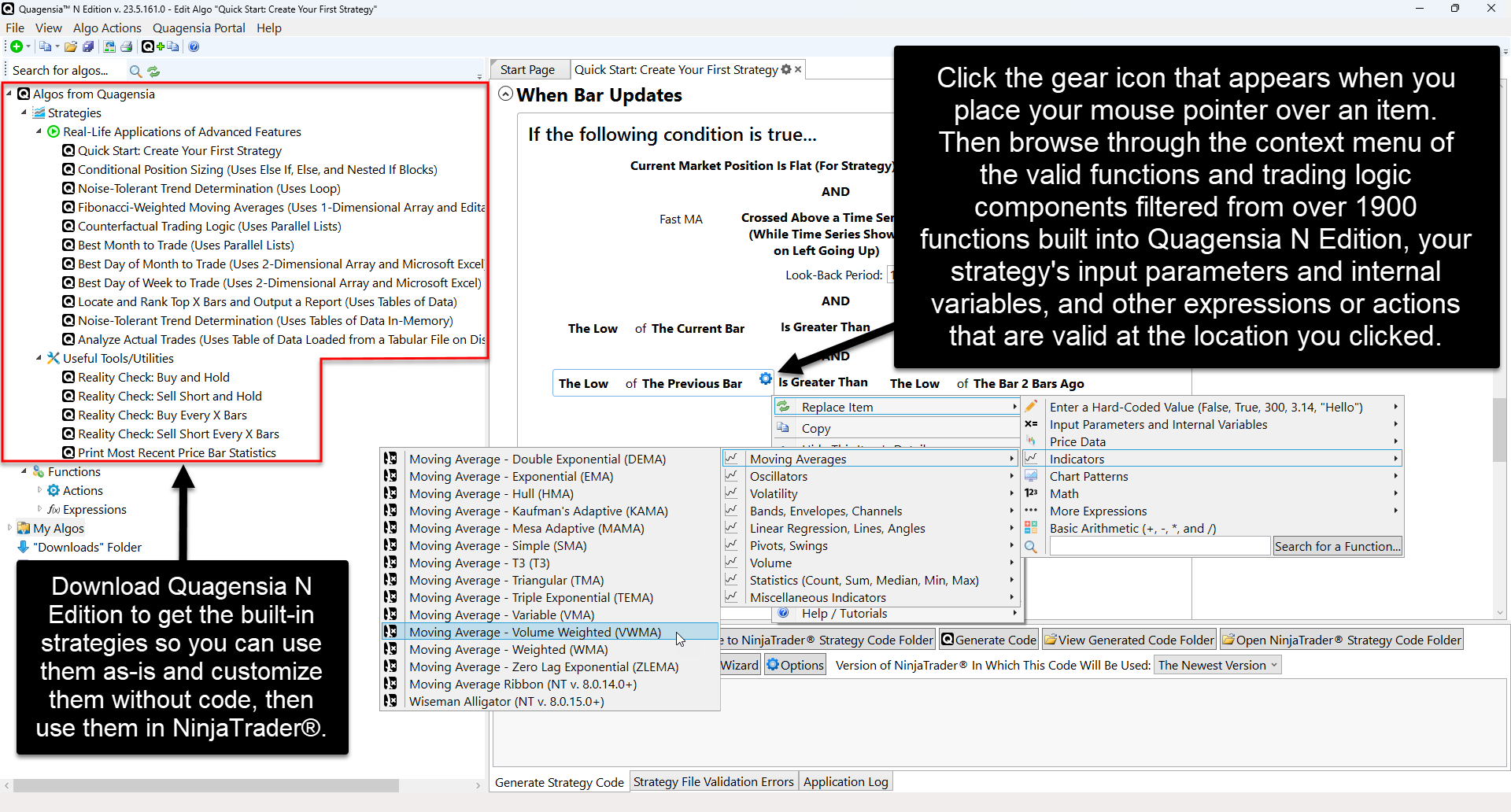This screenshot has height=812, width=1511.
Task: Click the Generate Code button
Action: (x=988, y=639)
